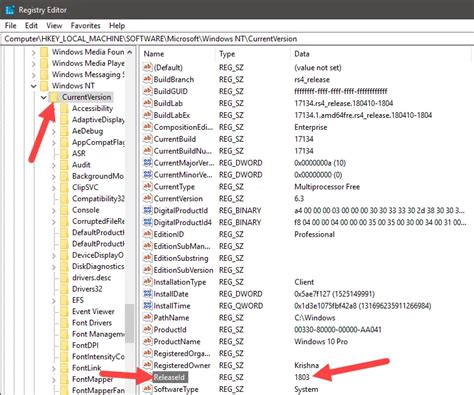The image size is (474, 395).
Task: Select the FontDPI folder icon
Action: click(64, 345)
